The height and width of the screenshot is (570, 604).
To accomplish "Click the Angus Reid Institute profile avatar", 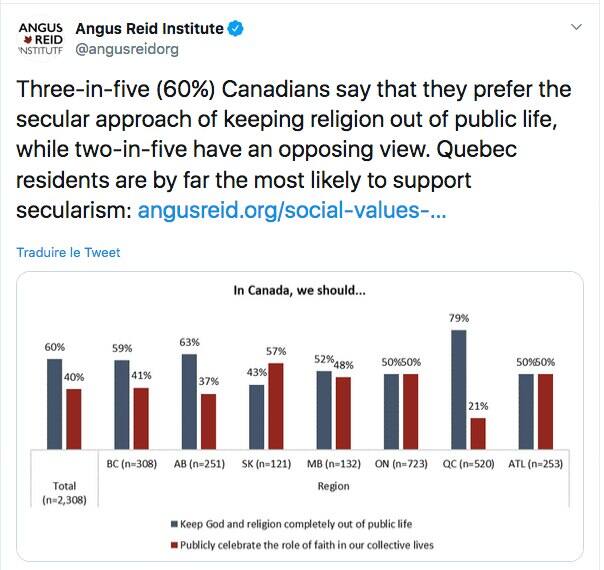I will [39, 36].
